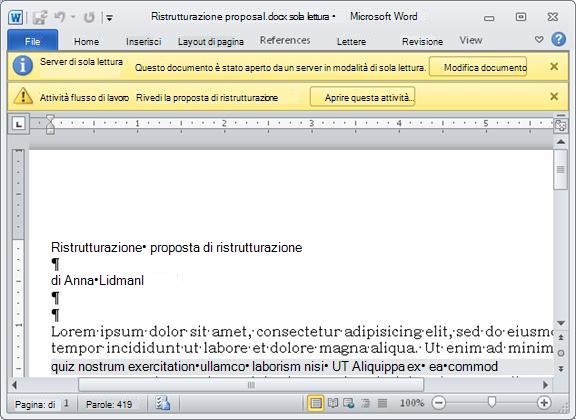Go to previous page with double-up arrow
The height and width of the screenshot is (420, 576).
(x=561, y=337)
